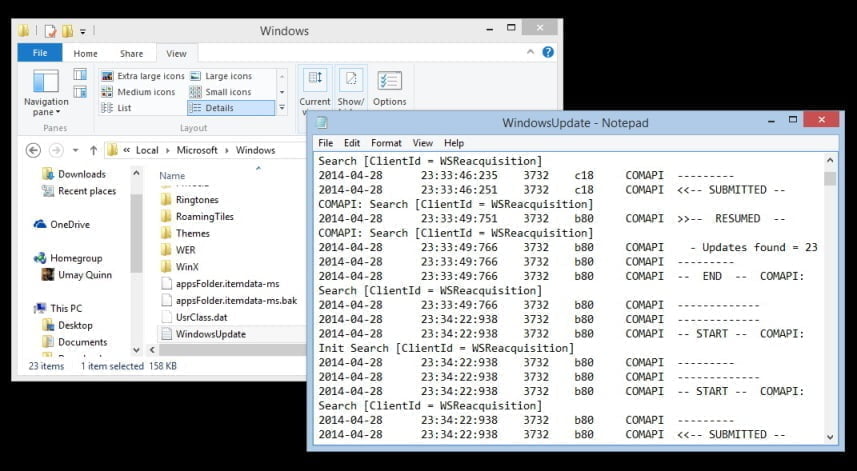Select the WinX folder

pos(180,267)
